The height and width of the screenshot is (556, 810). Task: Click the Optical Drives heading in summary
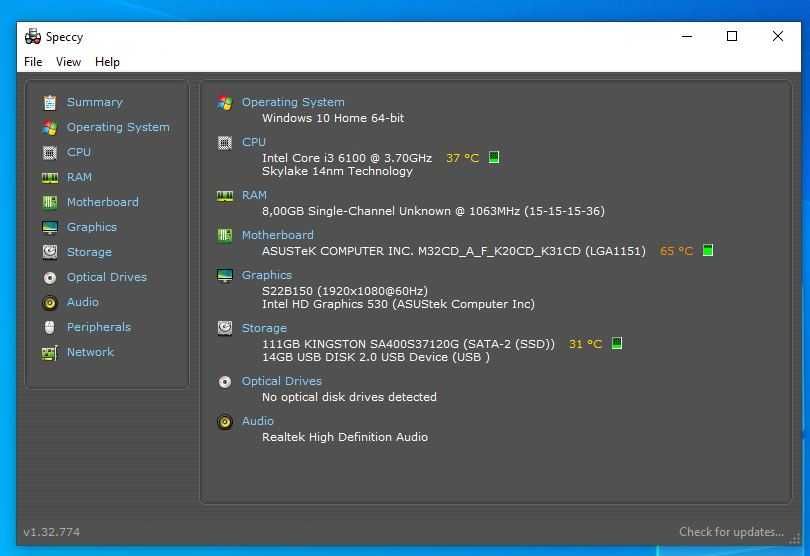coord(282,381)
